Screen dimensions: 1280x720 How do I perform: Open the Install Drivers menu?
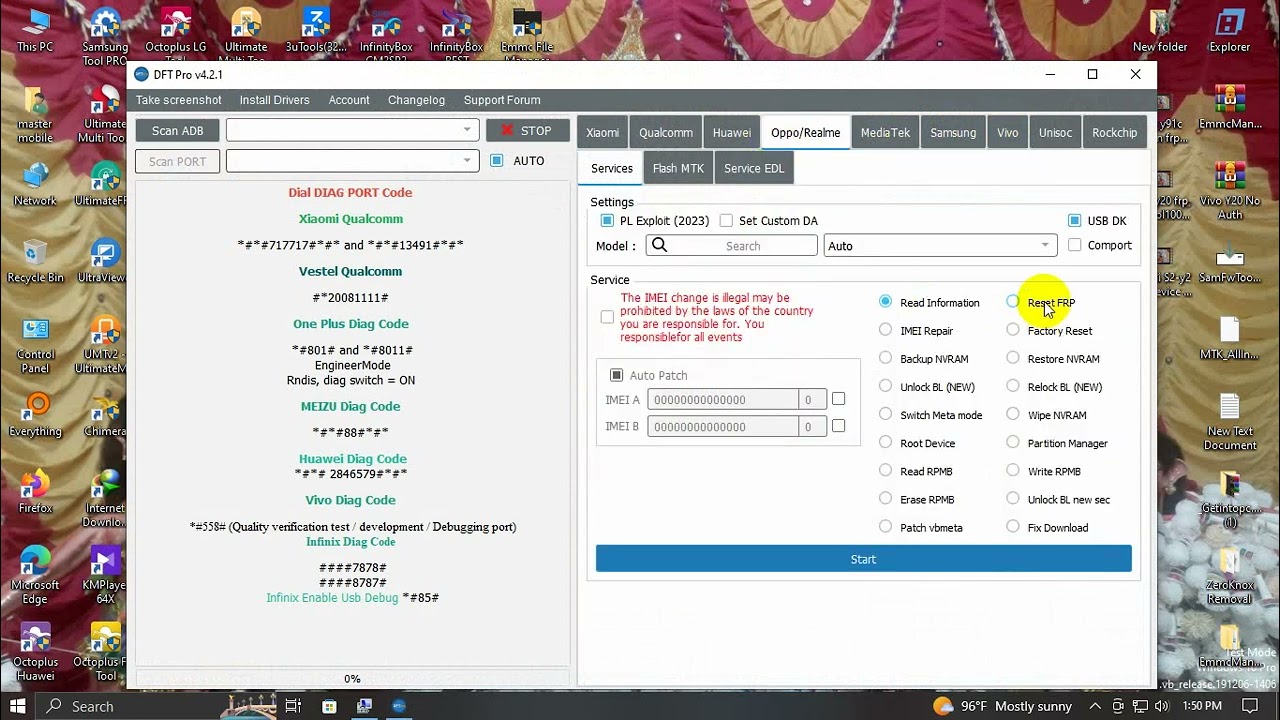click(x=274, y=100)
